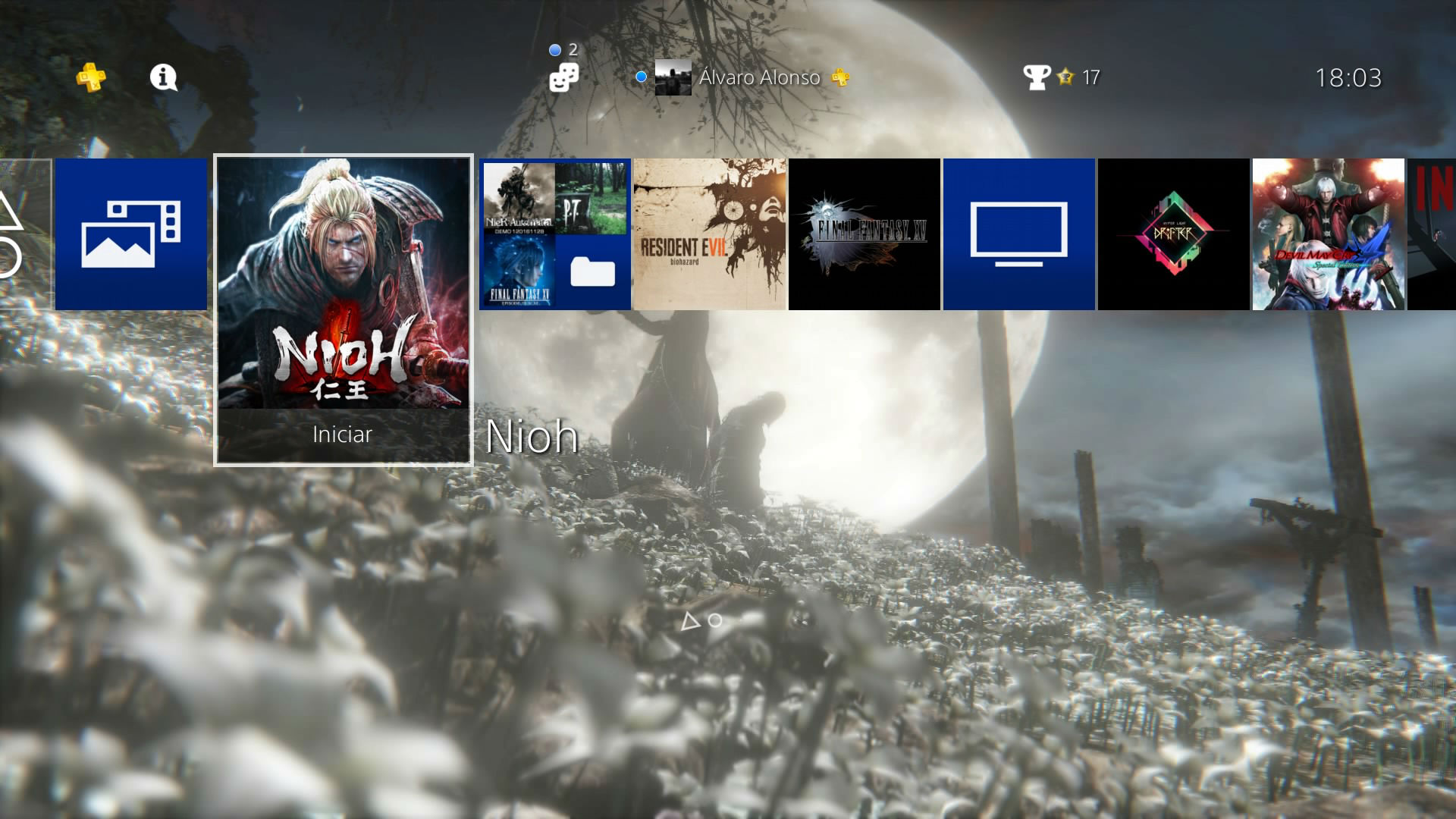
Task: Click the PS Plus badge beside username
Action: (x=840, y=77)
